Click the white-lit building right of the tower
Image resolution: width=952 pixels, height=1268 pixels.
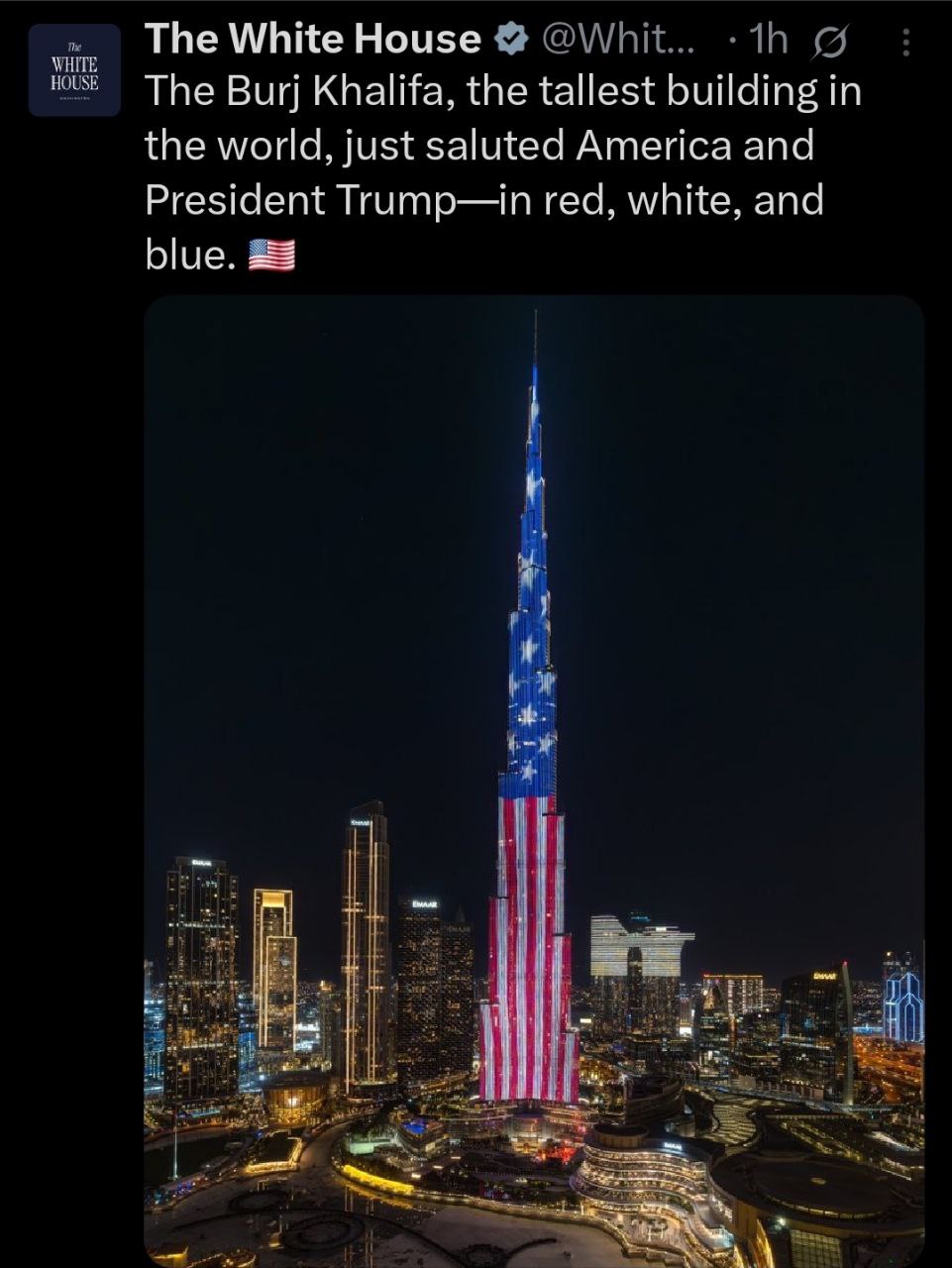pyautogui.click(x=640, y=948)
